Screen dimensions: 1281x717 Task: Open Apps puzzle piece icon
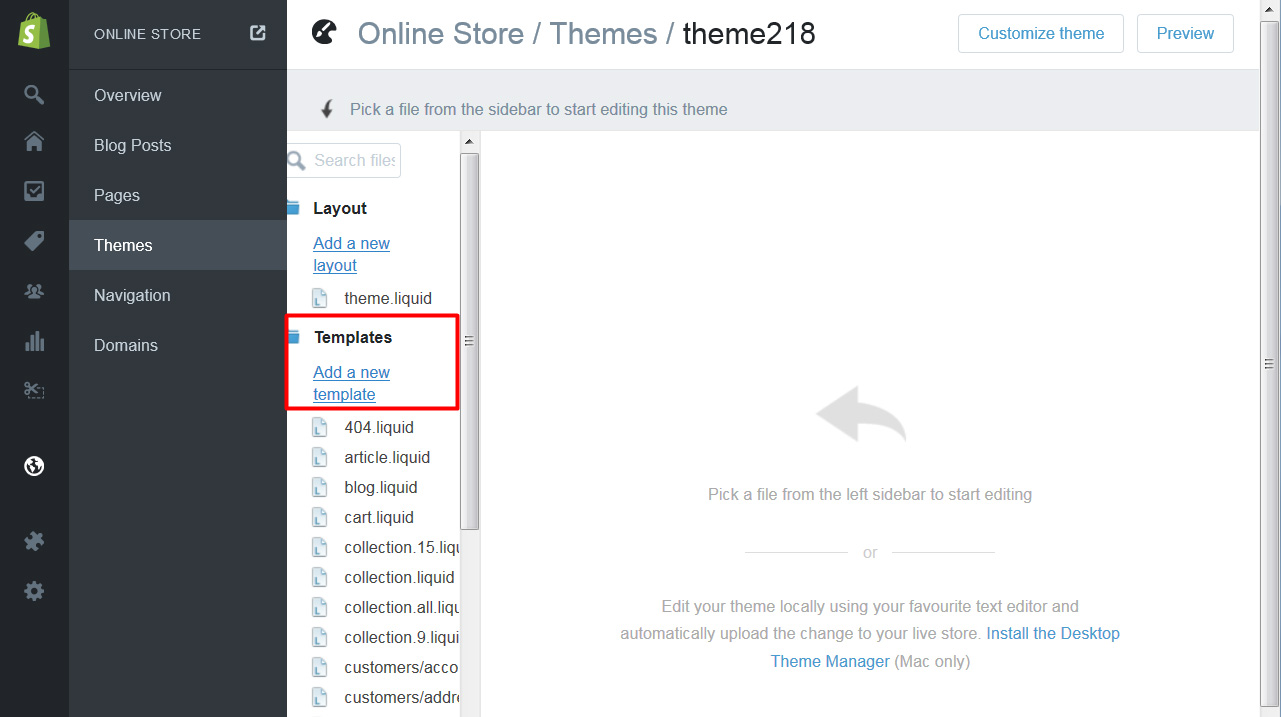(x=34, y=541)
